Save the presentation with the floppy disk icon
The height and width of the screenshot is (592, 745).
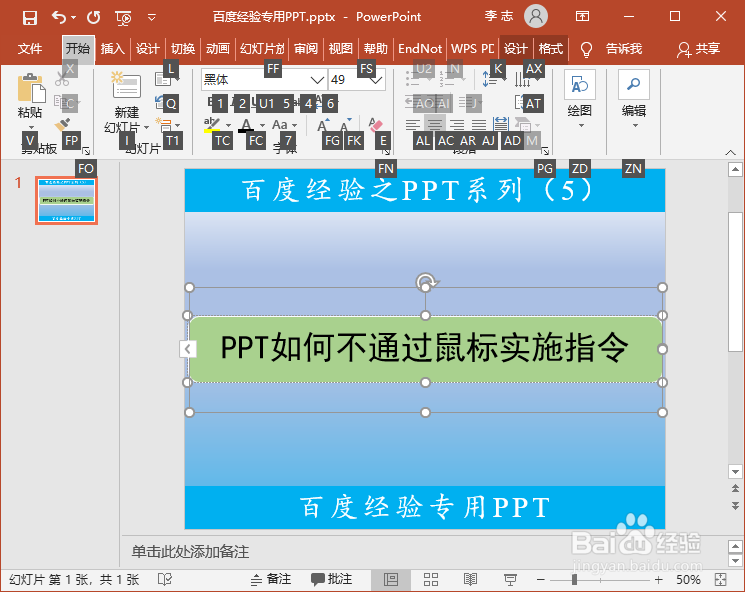point(29,18)
